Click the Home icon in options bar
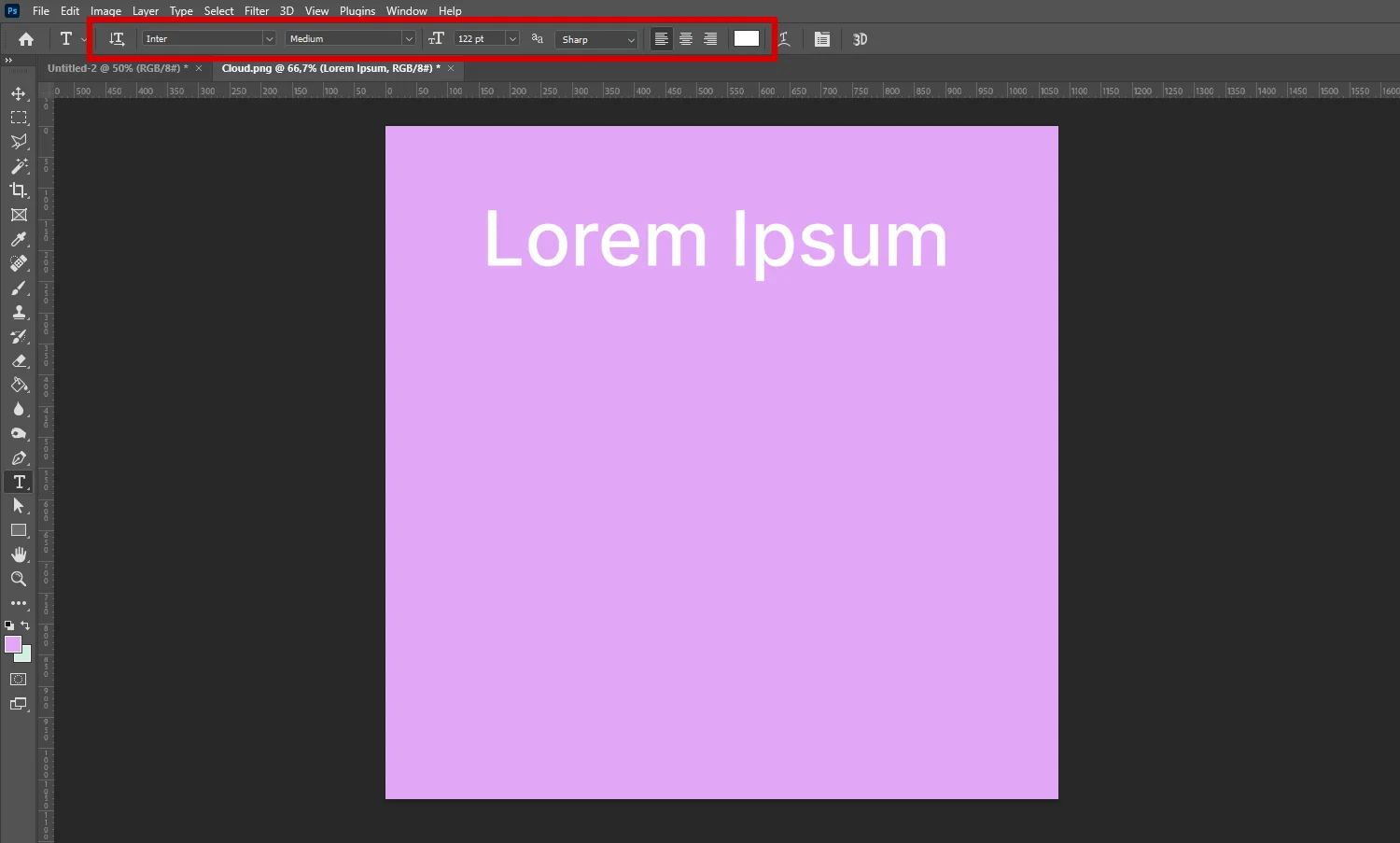 (26, 39)
